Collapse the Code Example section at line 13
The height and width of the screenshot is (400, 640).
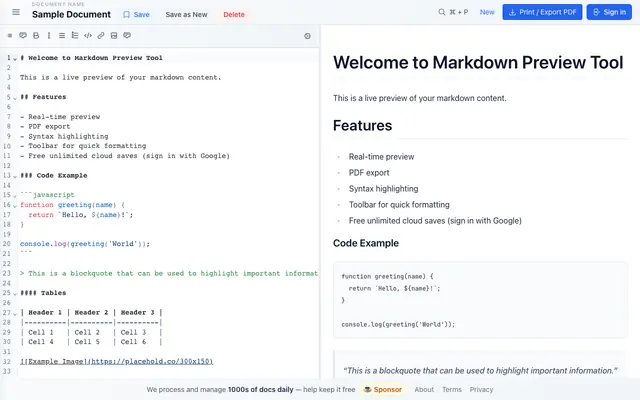[15, 176]
